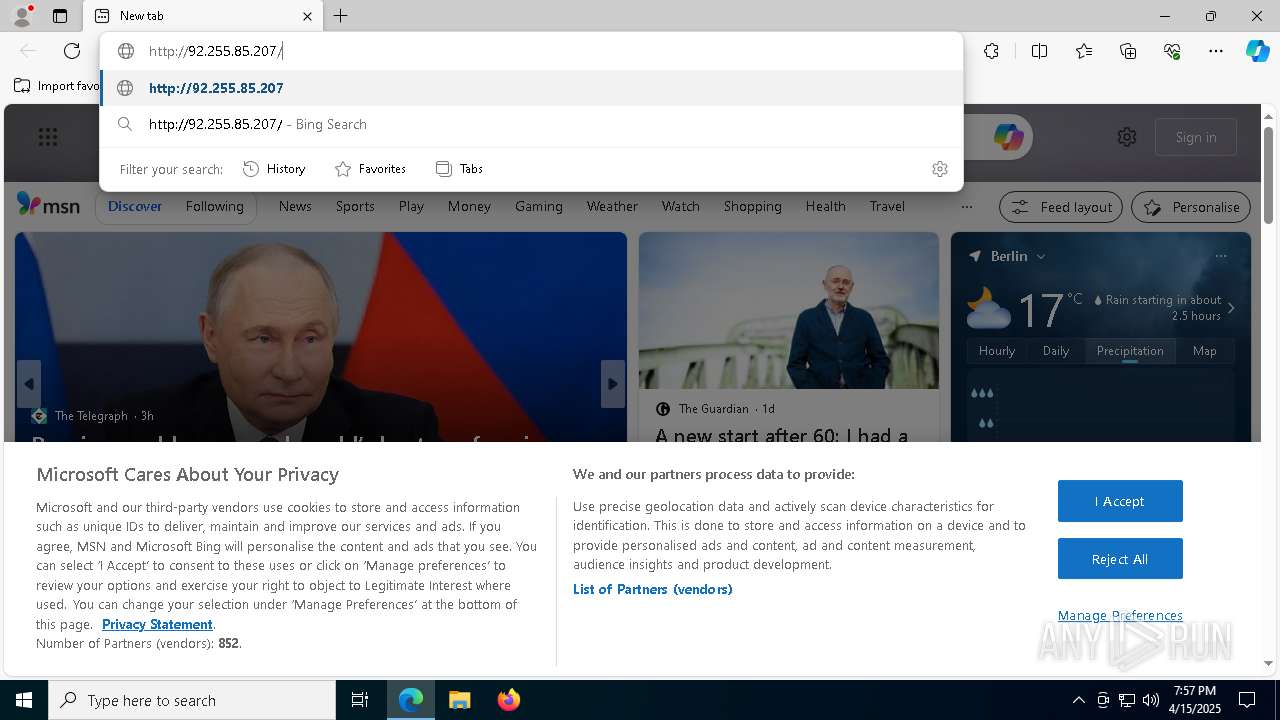Open the Privacy Statement link
Viewport: 1280px width, 720px height.
(x=157, y=624)
